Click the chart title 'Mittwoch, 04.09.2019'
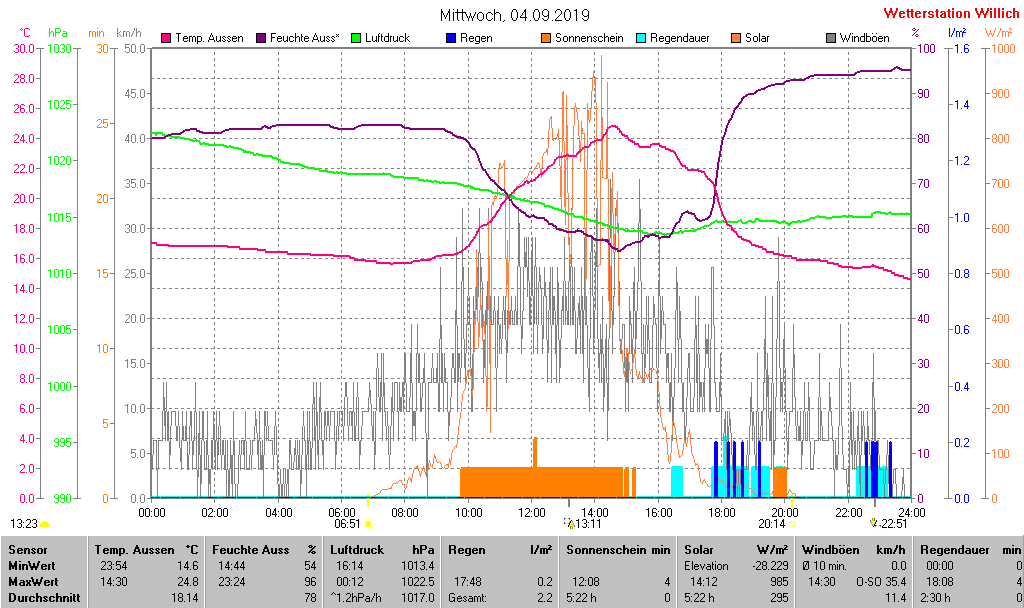Screen dimensions: 1024x608 [515, 15]
